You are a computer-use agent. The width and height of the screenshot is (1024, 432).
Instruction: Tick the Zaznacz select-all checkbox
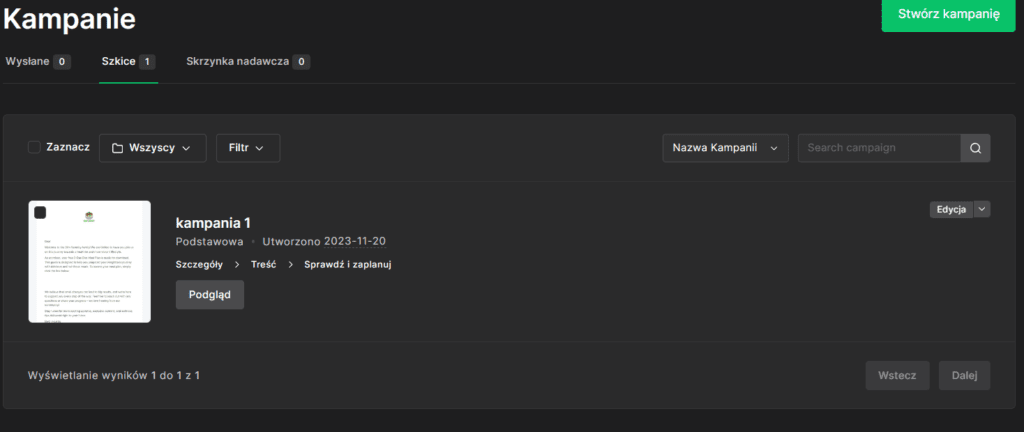tap(34, 147)
